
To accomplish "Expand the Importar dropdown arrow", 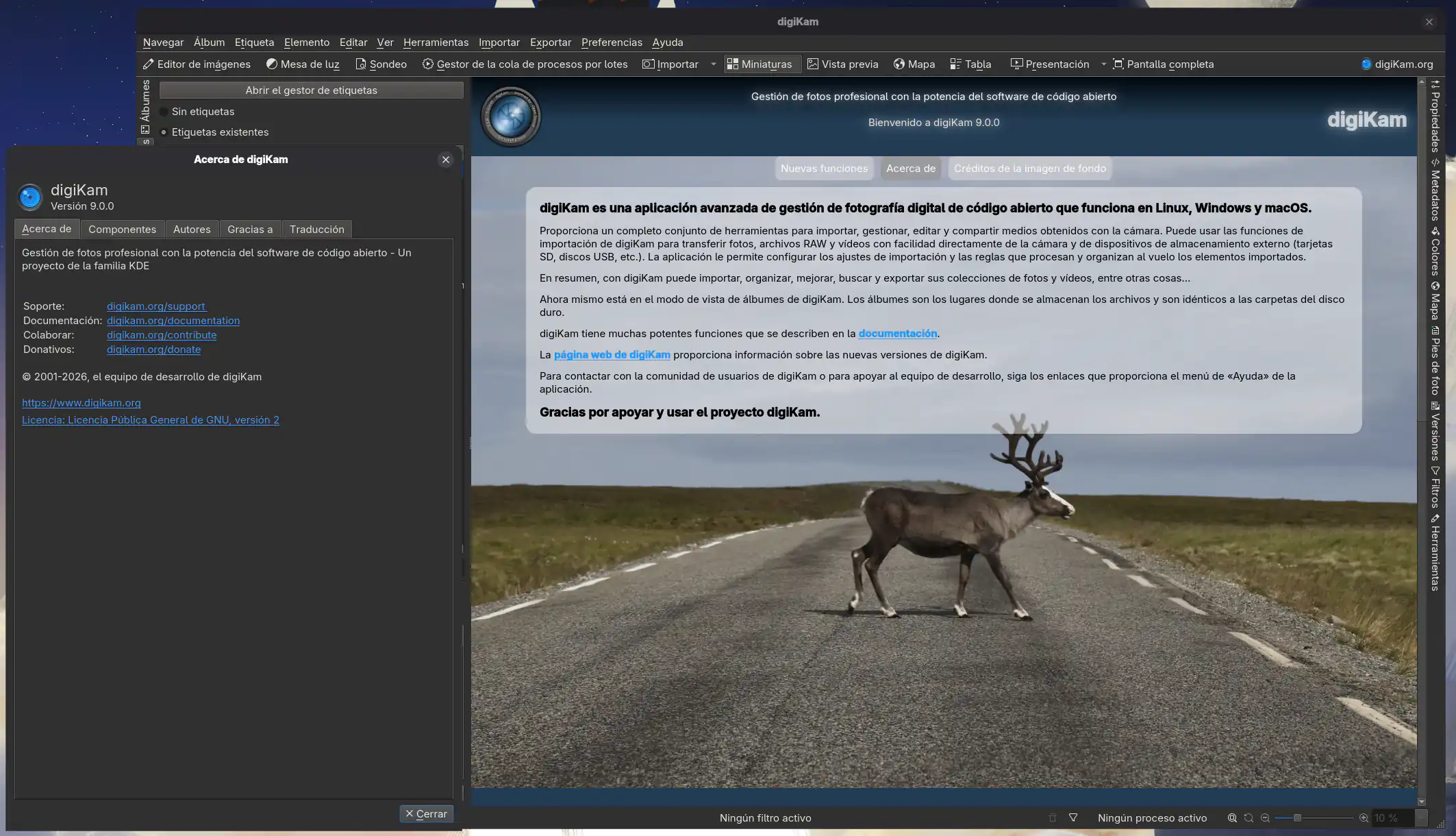I will click(714, 64).
